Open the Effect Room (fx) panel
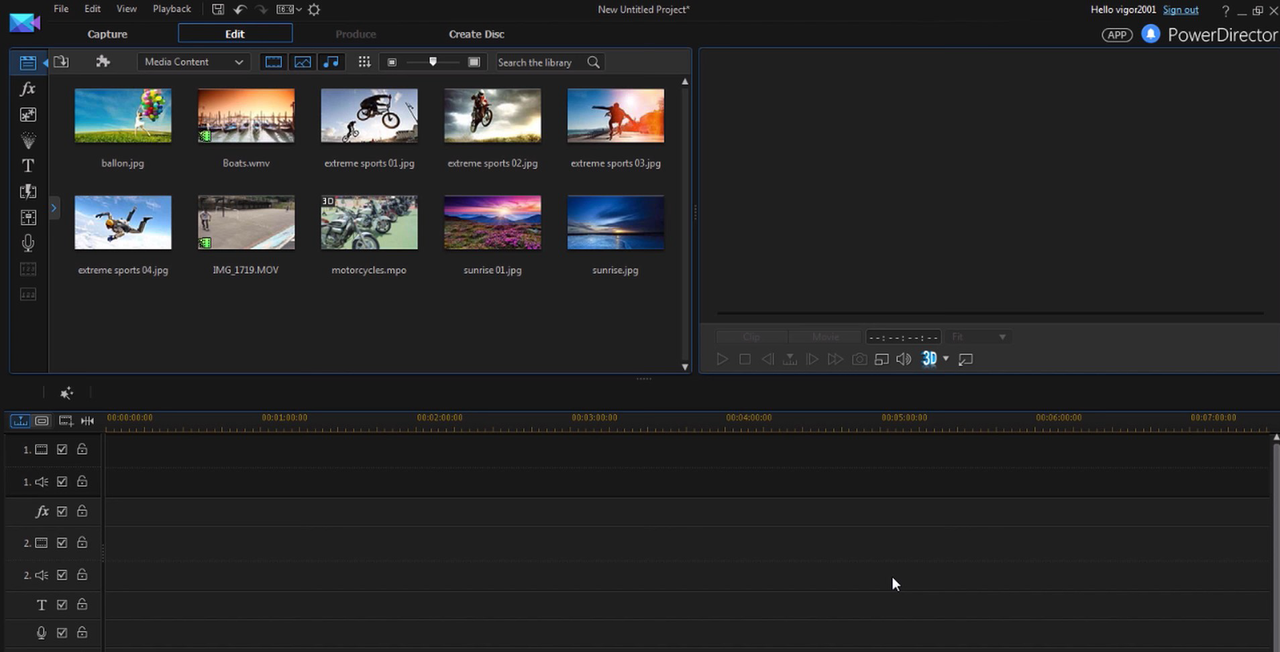This screenshot has width=1280, height=652. click(x=28, y=89)
